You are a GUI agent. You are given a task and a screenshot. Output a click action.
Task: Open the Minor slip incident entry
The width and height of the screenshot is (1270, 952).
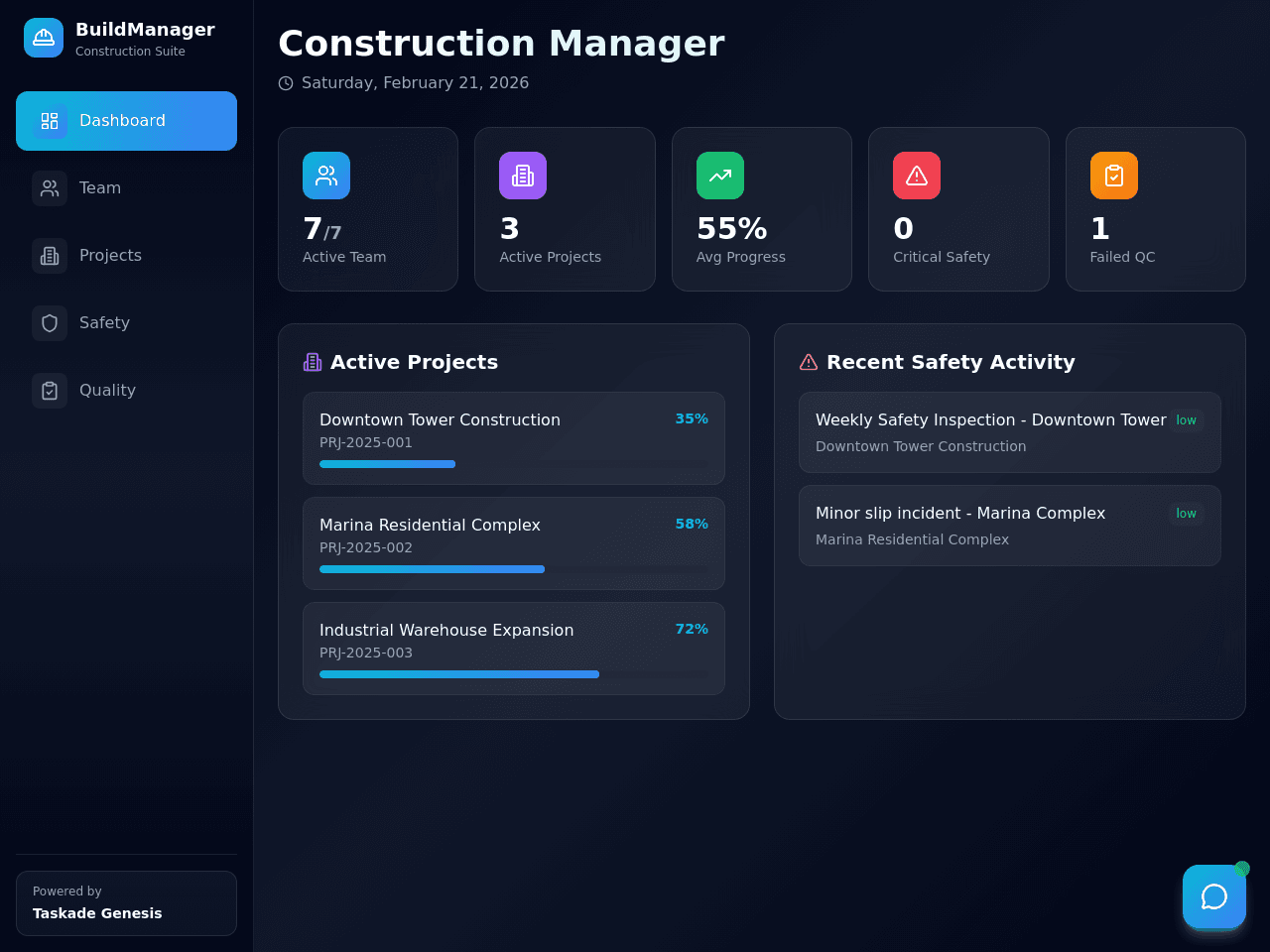click(1010, 526)
